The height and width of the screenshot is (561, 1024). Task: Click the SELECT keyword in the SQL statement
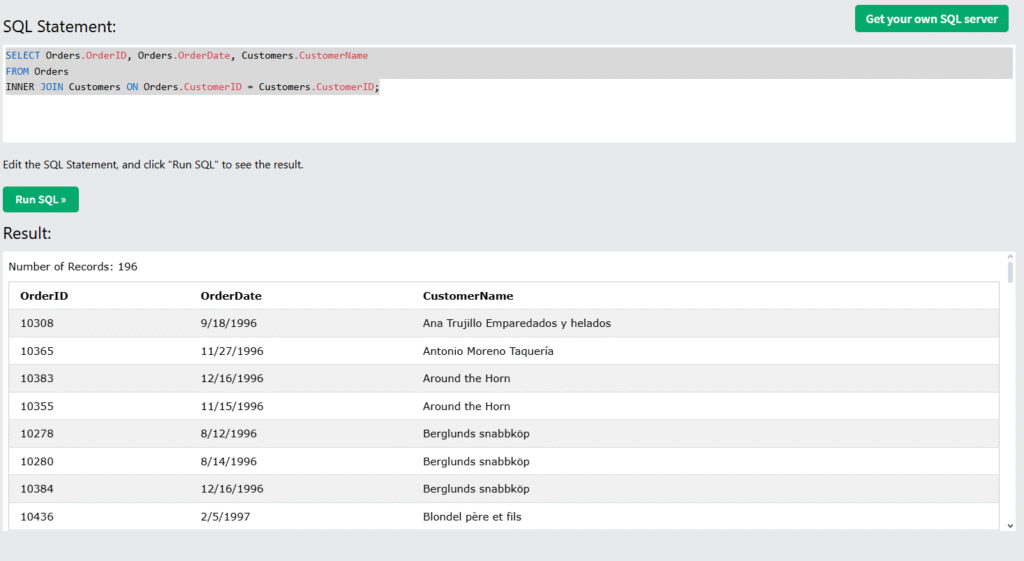click(x=22, y=55)
